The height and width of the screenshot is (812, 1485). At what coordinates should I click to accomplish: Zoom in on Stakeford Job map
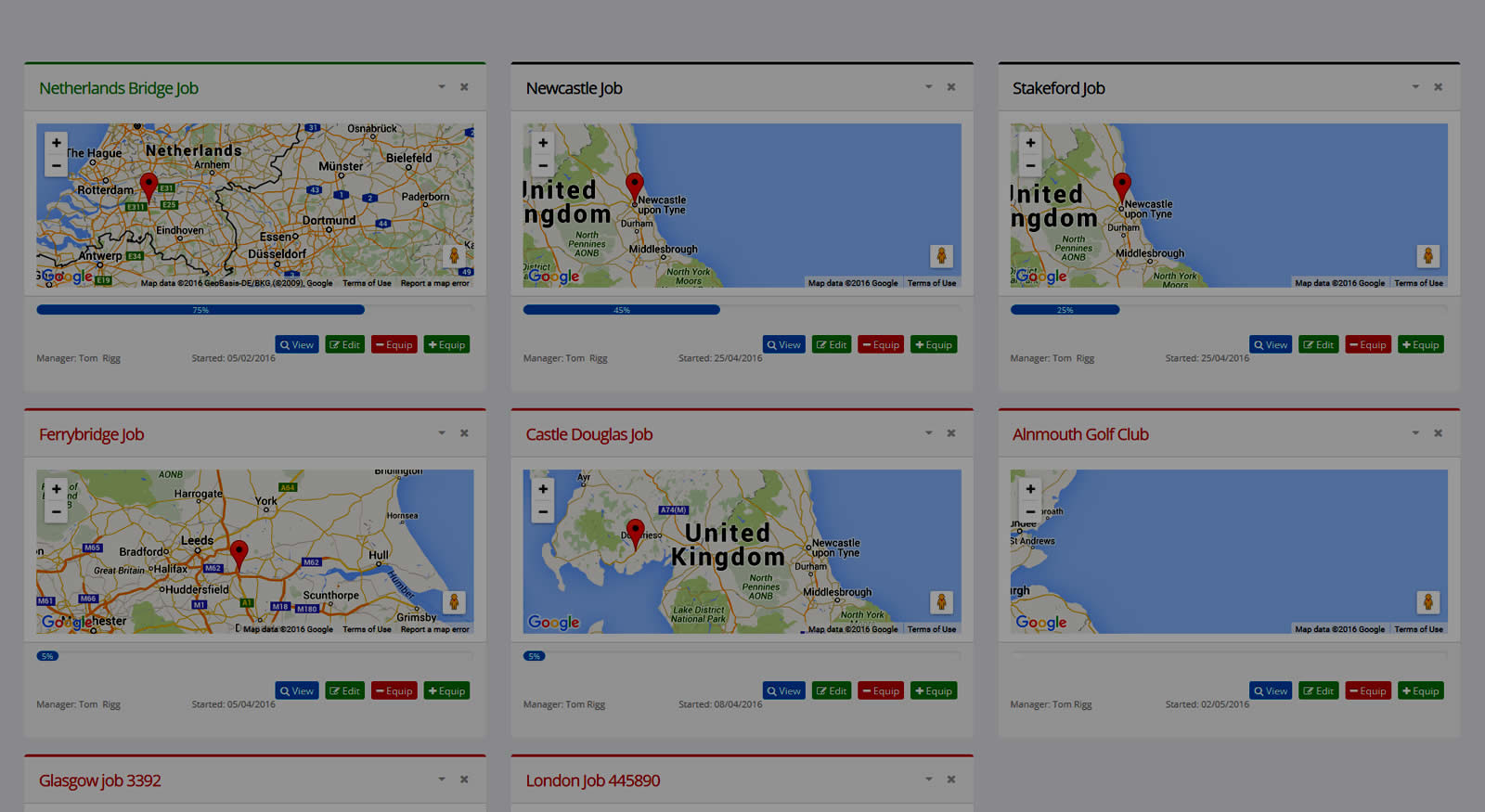(x=1030, y=143)
